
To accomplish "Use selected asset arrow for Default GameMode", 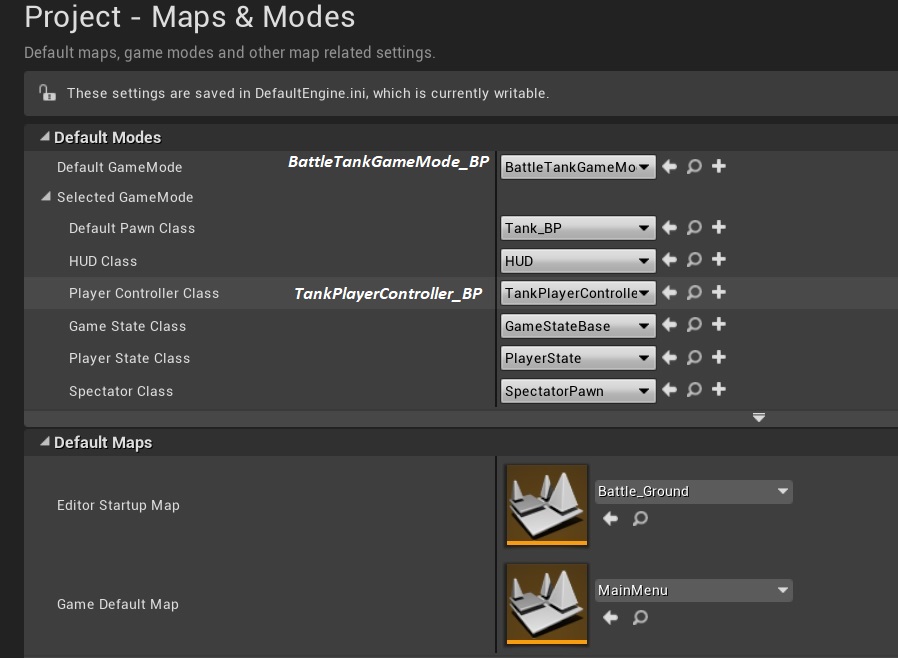I will 670,167.
